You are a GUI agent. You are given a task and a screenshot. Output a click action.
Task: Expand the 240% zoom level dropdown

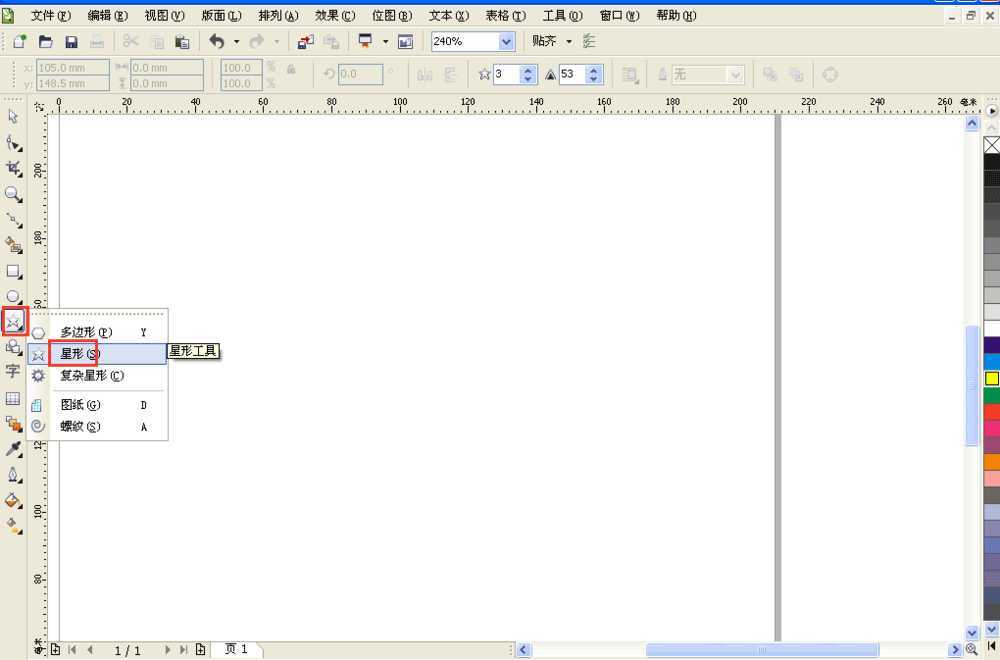click(x=506, y=41)
